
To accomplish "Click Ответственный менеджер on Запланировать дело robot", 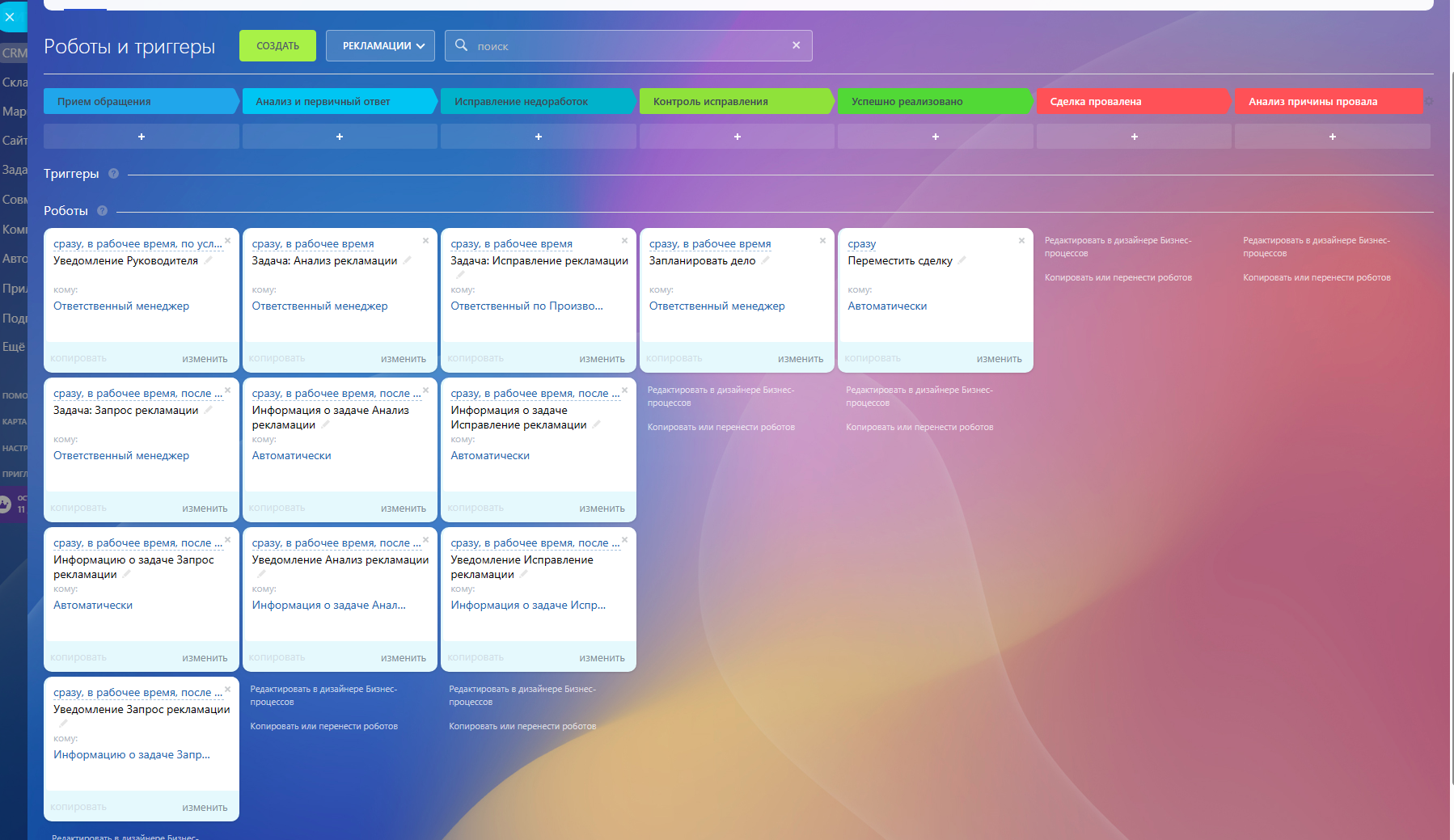I will (717, 306).
